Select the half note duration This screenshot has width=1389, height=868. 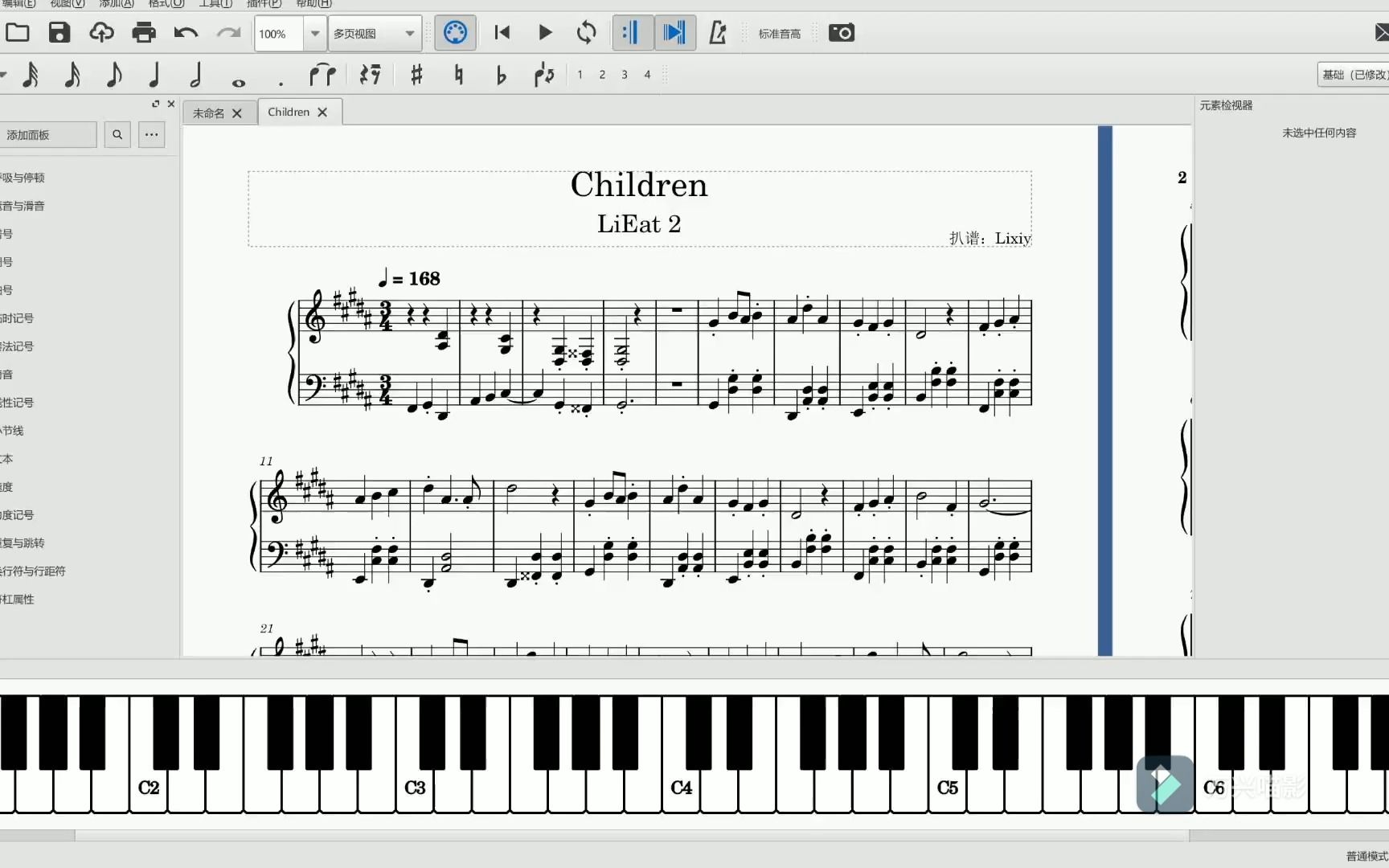tap(195, 75)
